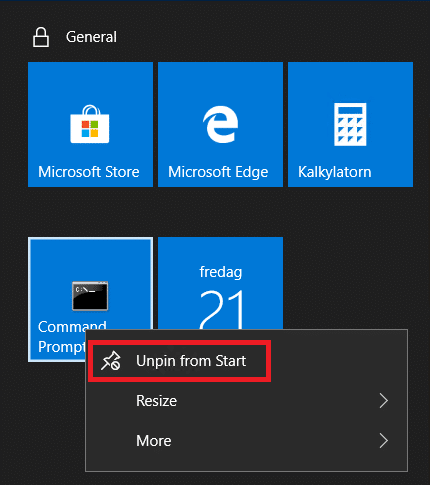
Task: Click the Kalkylatorn tile label
Action: (335, 172)
